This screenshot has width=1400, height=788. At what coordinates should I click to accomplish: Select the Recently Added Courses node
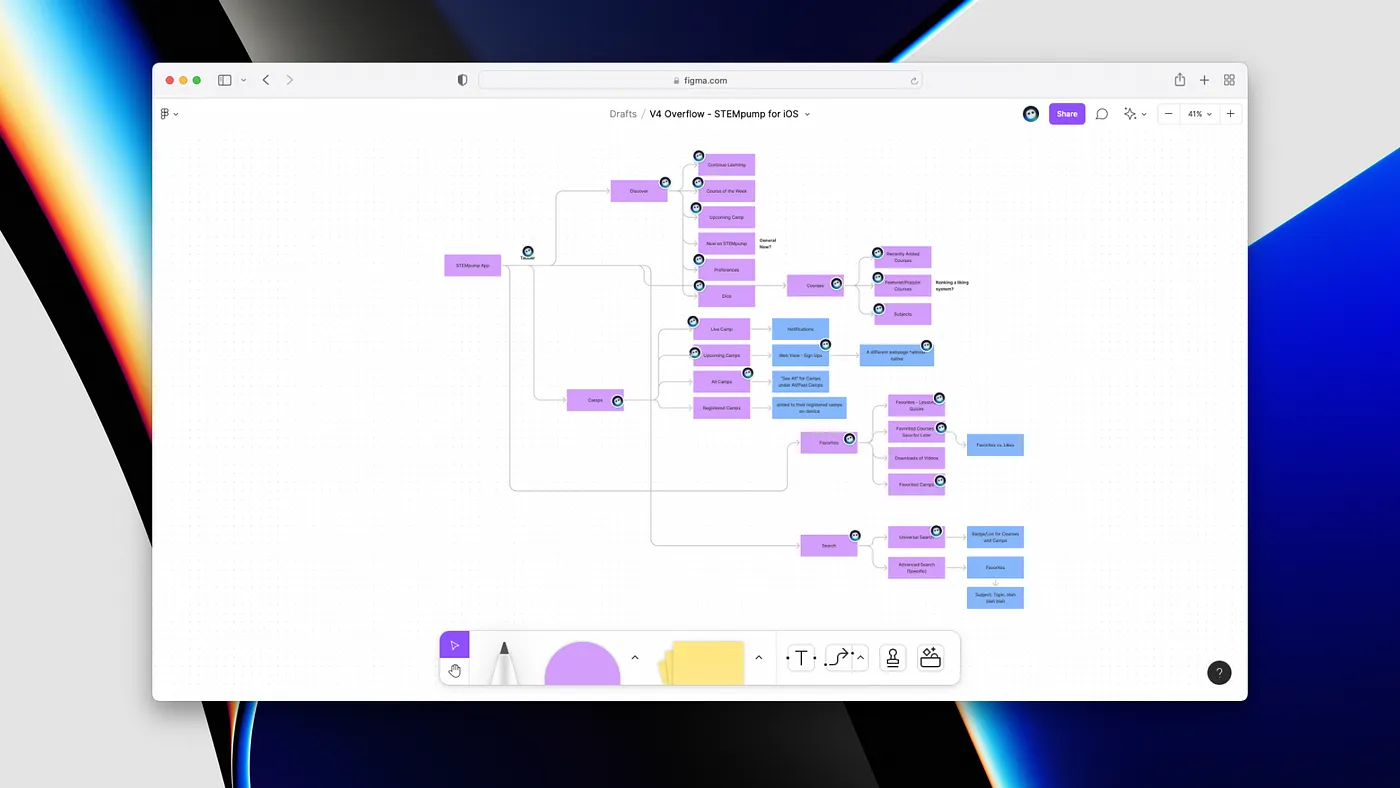(903, 258)
